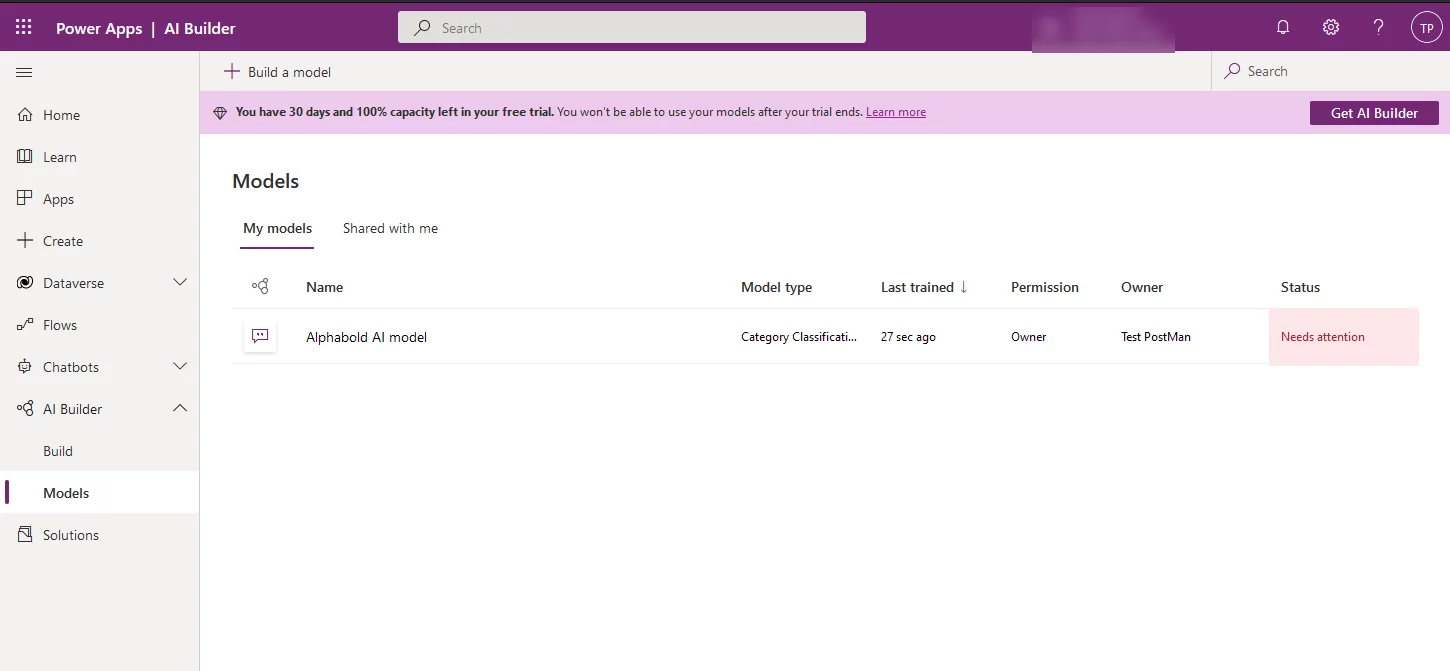Open Build under AI Builder
This screenshot has height=671, width=1450.
[100, 451]
